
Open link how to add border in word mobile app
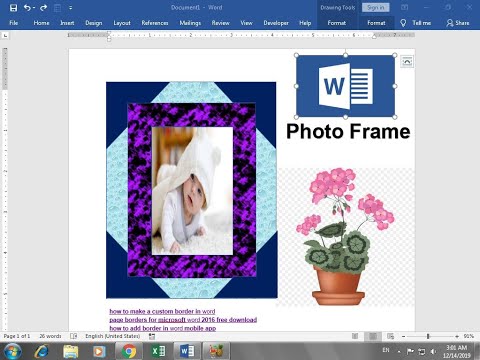pyautogui.click(x=163, y=328)
